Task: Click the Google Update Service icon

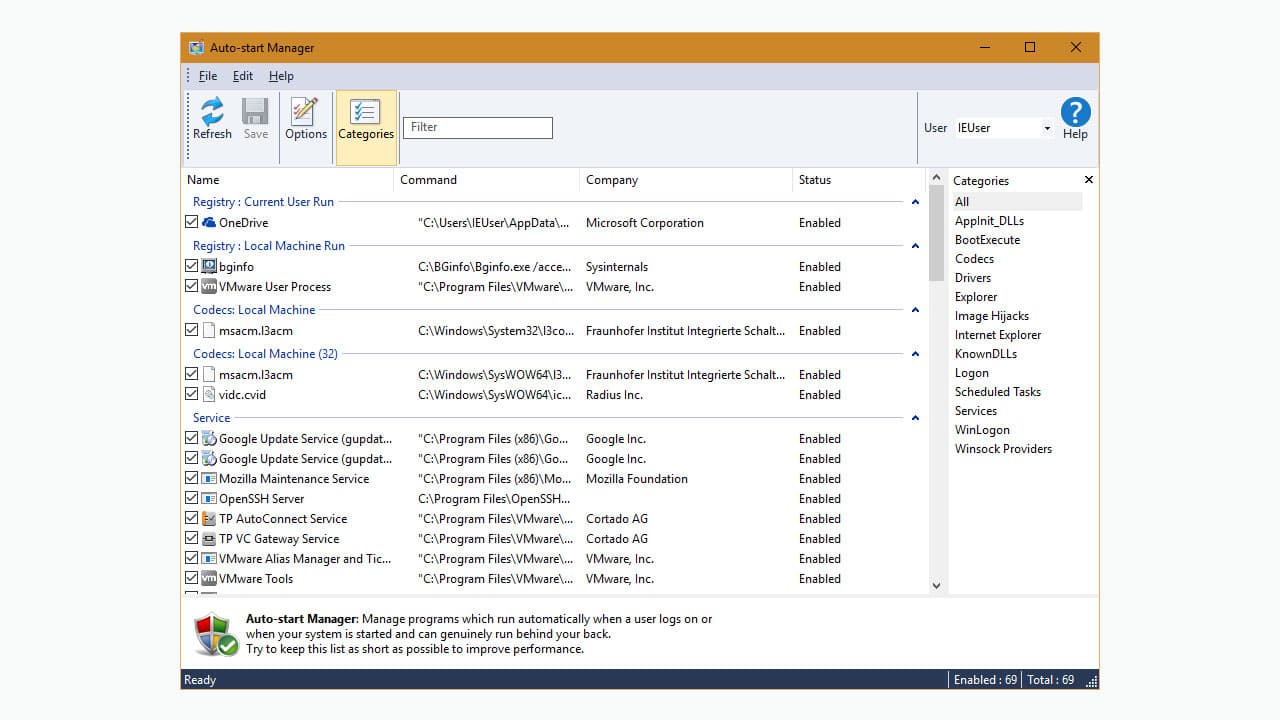Action: click(208, 438)
